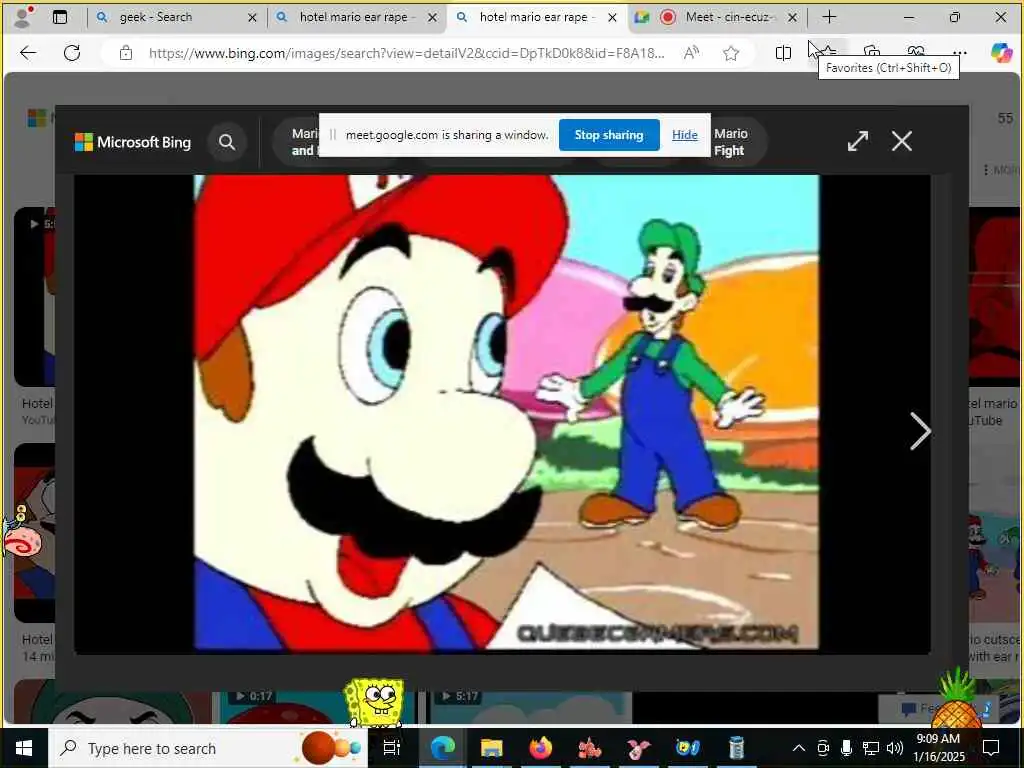Expand the image to full view

(857, 141)
